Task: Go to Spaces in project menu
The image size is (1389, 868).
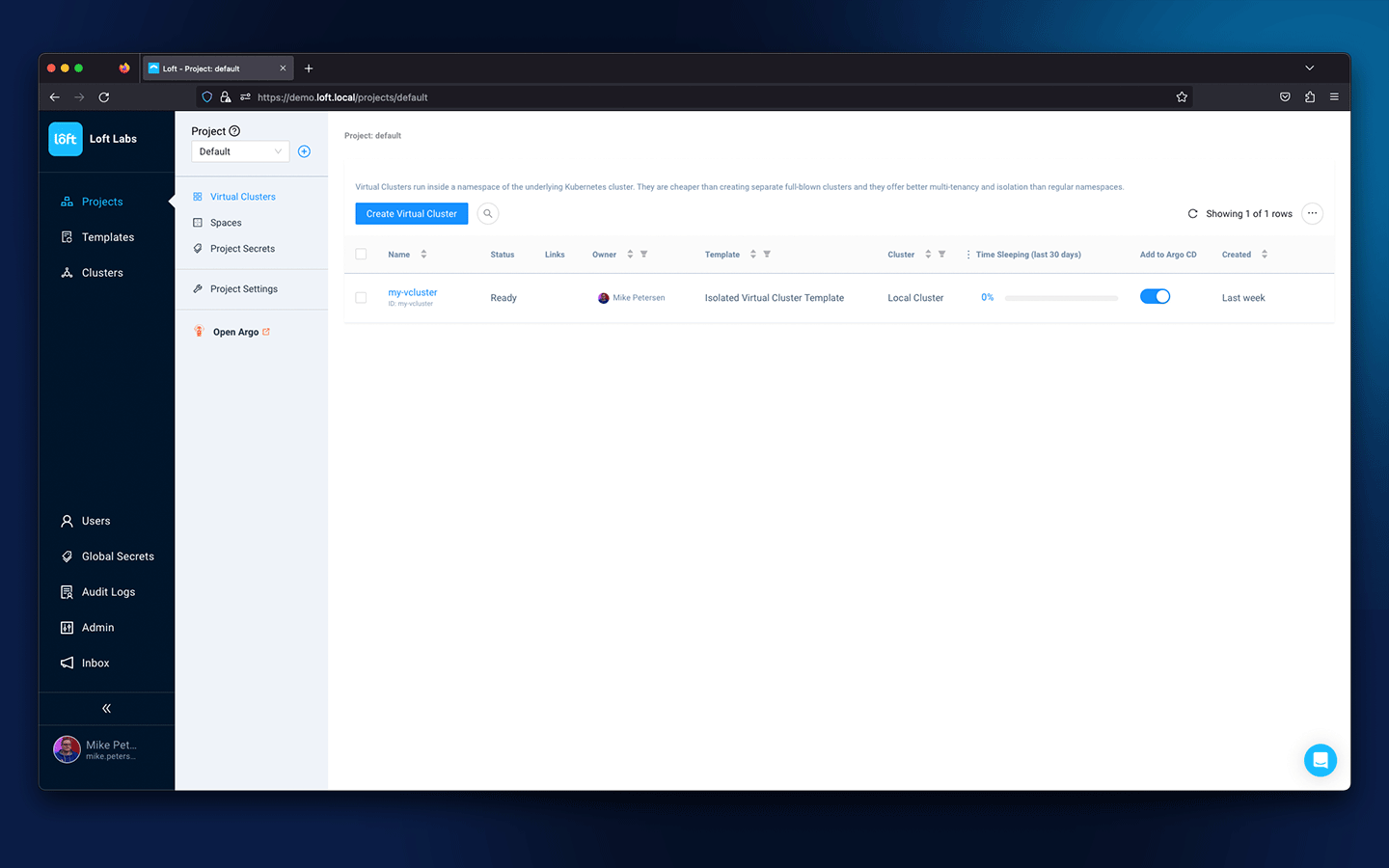Action: tap(226, 223)
